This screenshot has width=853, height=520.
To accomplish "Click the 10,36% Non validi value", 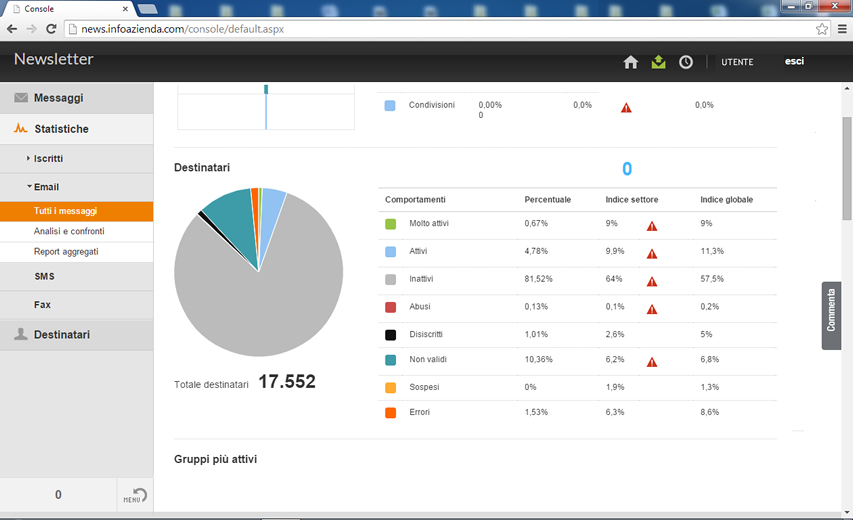I will [x=539, y=360].
